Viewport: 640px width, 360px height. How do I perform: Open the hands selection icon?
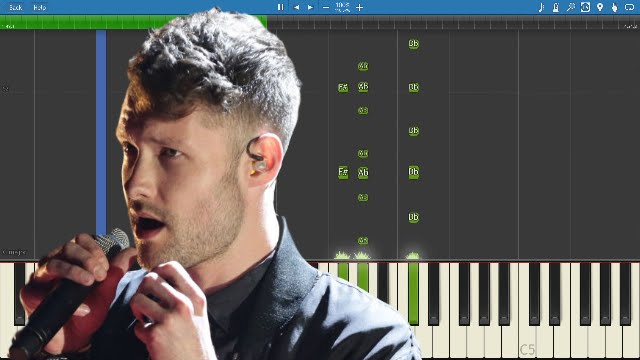(x=614, y=7)
